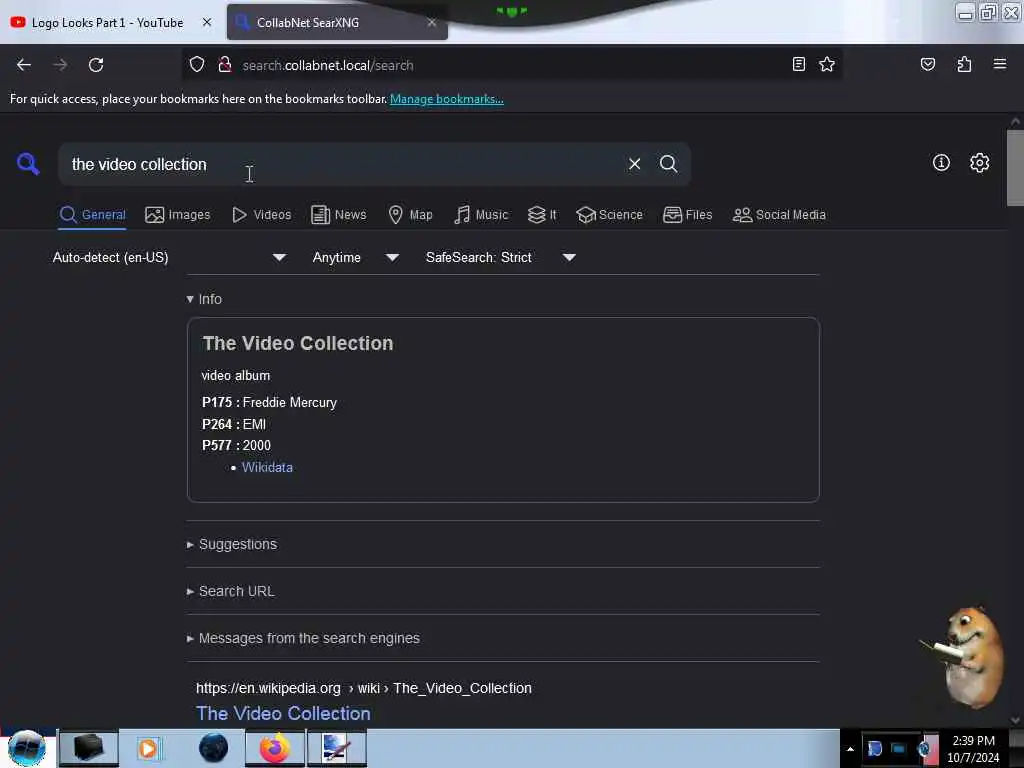Open the dark globe taskbar icon

click(x=213, y=748)
